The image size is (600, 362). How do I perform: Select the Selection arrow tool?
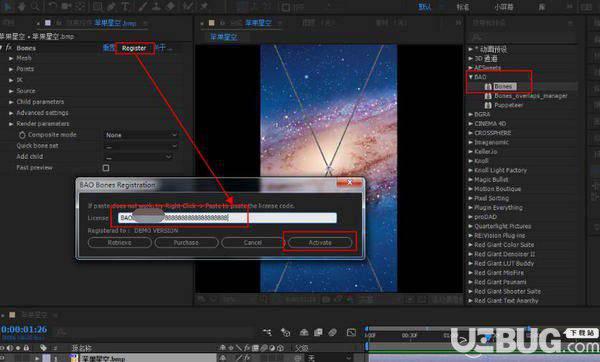pyautogui.click(x=7, y=6)
